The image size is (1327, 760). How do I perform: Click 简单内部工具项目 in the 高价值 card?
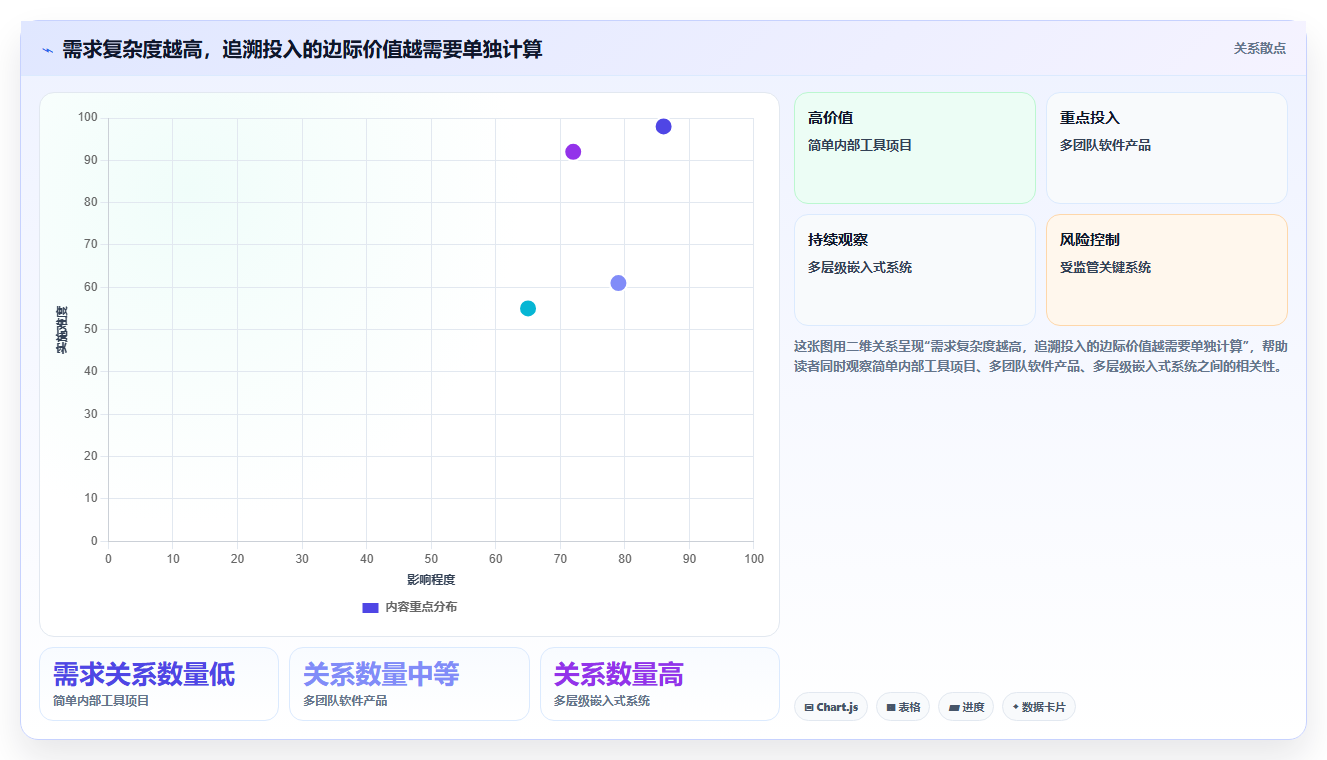click(860, 145)
